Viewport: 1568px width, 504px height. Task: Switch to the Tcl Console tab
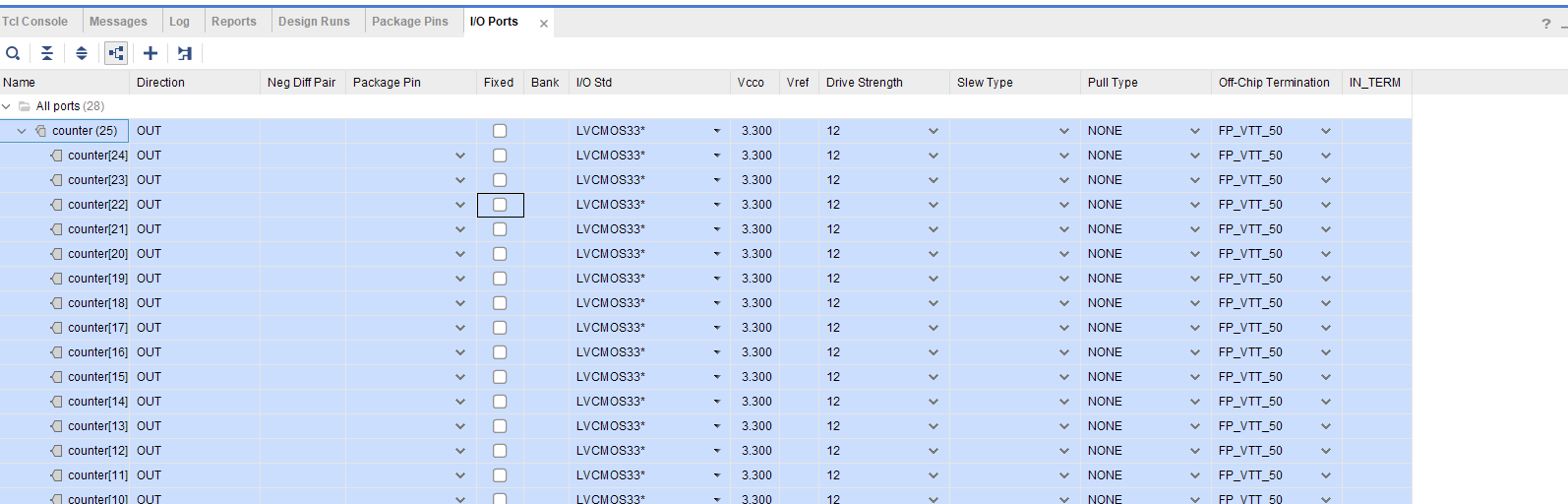coord(34,22)
